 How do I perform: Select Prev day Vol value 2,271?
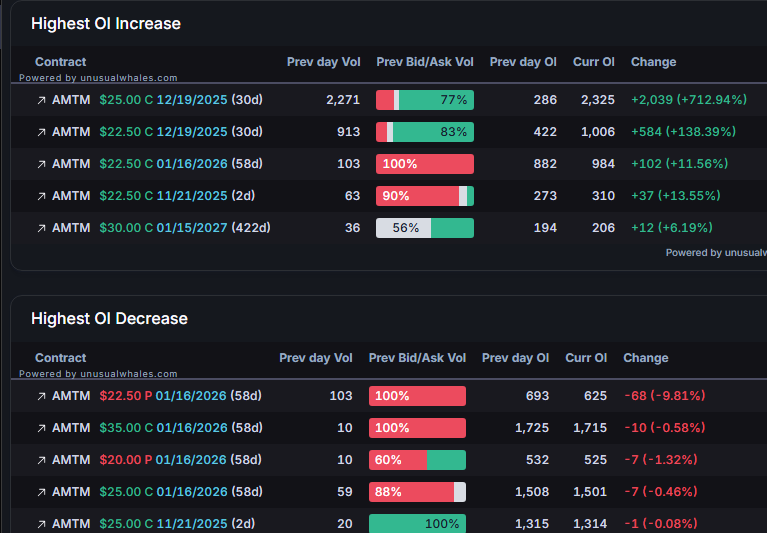[343, 100]
